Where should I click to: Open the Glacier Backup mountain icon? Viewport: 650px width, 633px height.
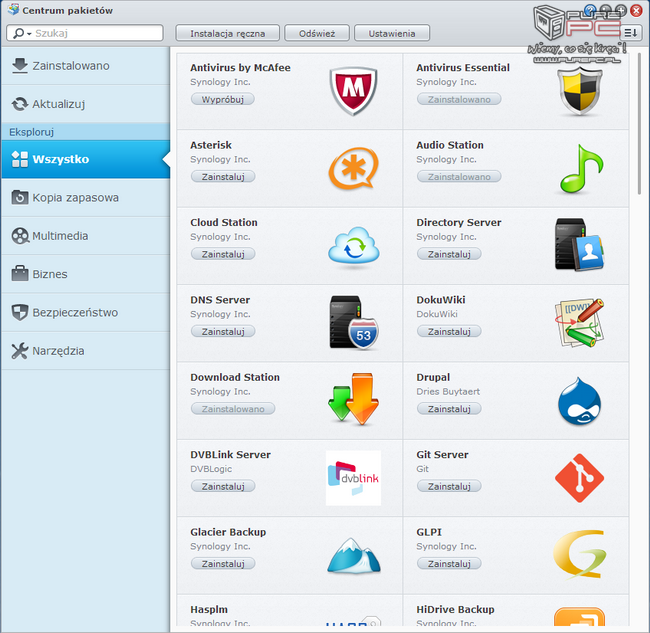[x=354, y=555]
